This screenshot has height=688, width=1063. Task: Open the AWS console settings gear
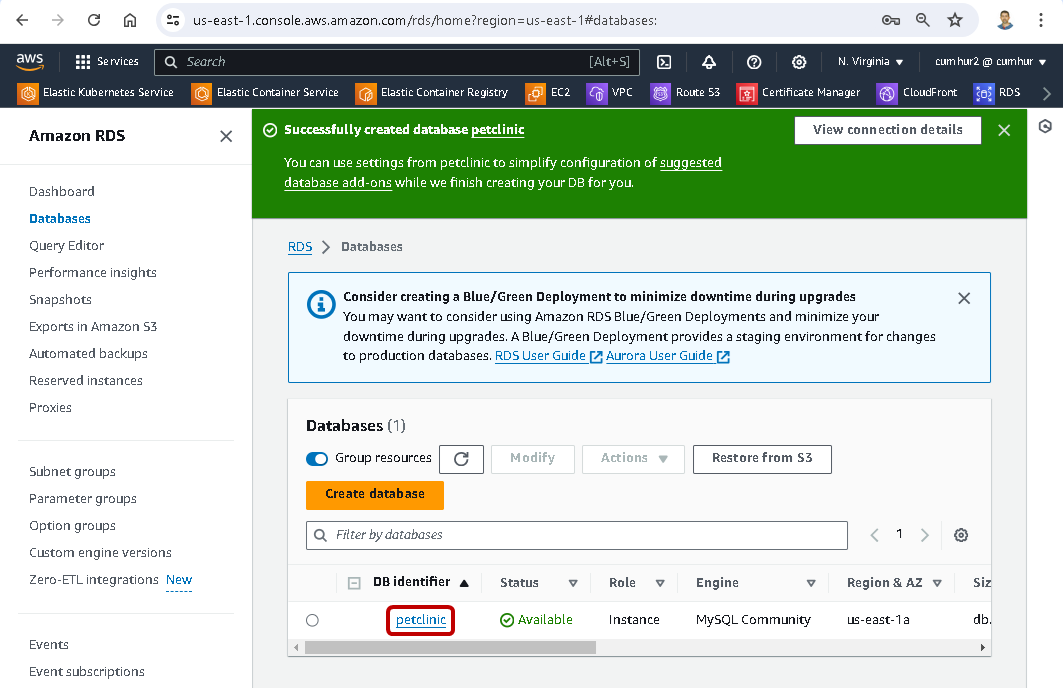point(799,62)
